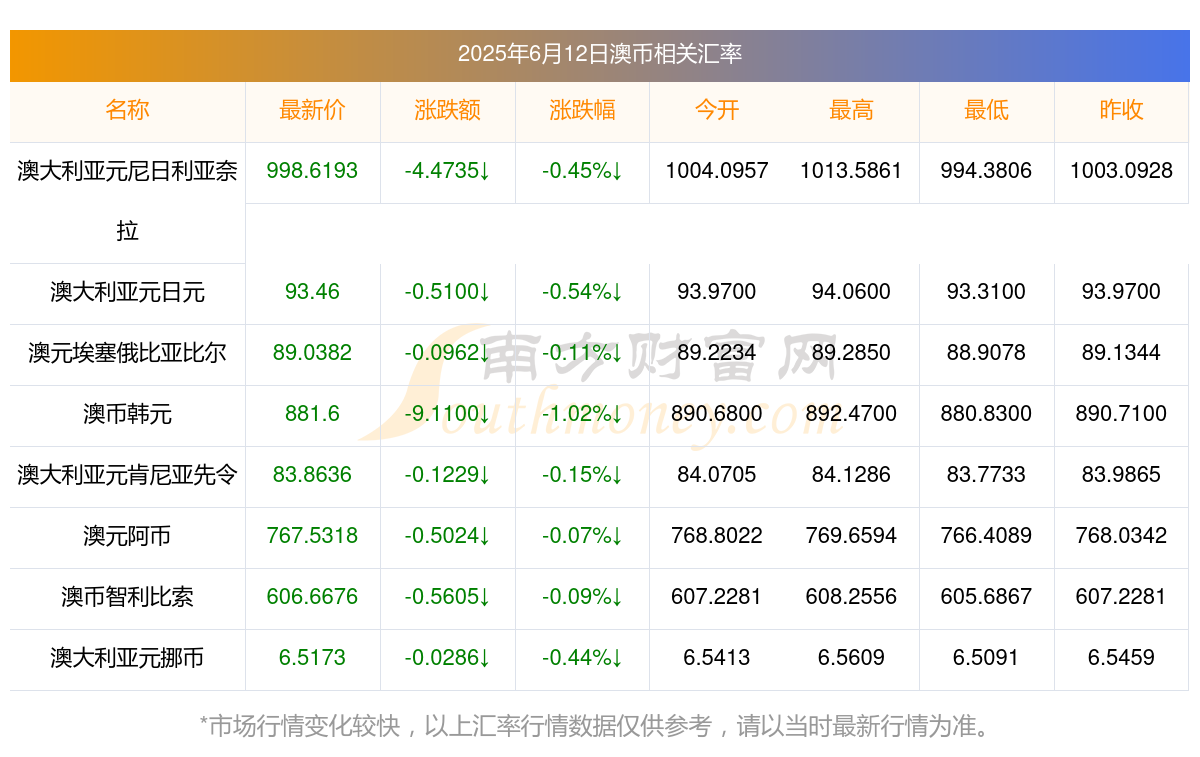Select the 澳大利亚元日元 row name
This screenshot has width=1200, height=757.
(127, 292)
